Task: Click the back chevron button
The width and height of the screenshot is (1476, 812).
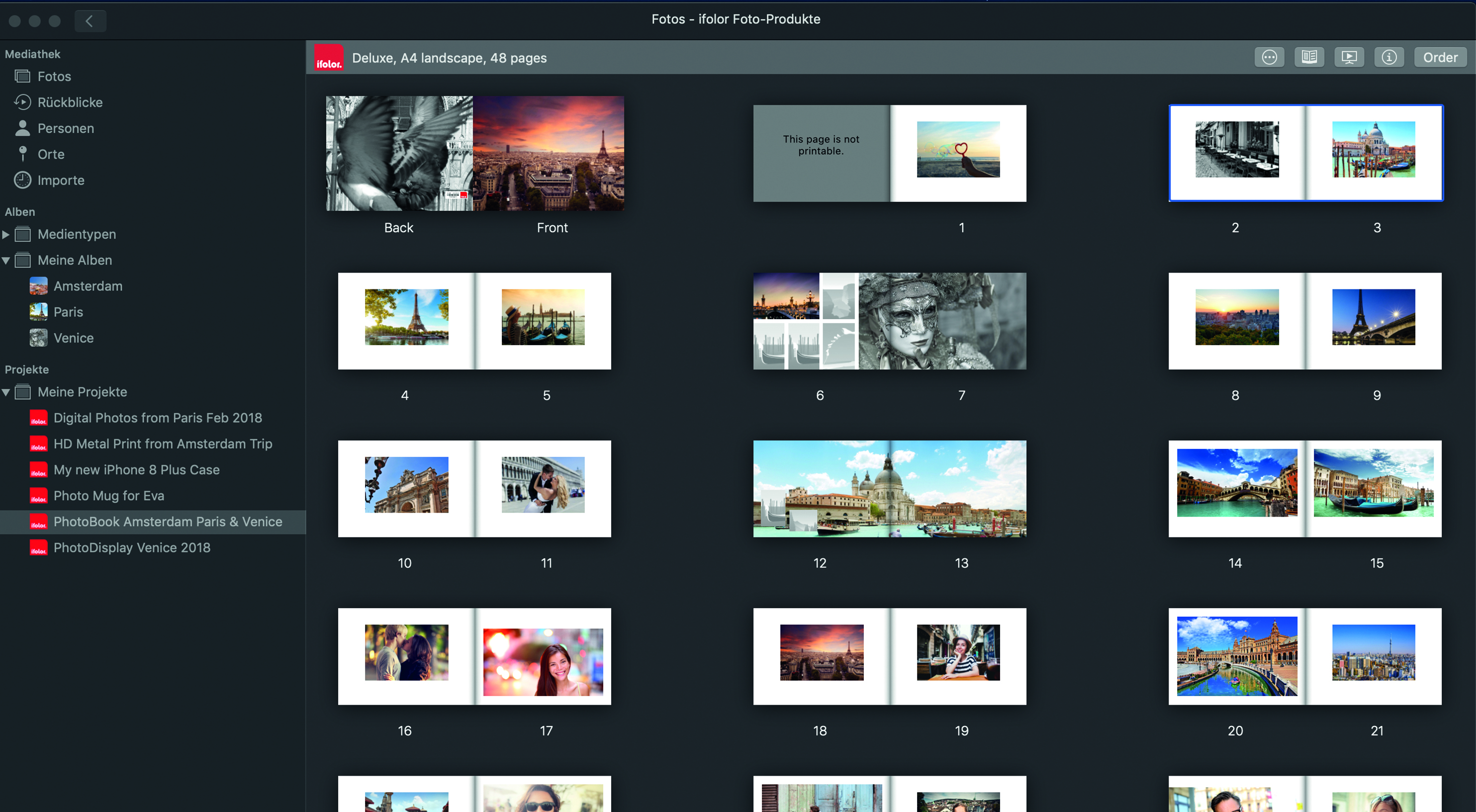Action: (x=90, y=21)
